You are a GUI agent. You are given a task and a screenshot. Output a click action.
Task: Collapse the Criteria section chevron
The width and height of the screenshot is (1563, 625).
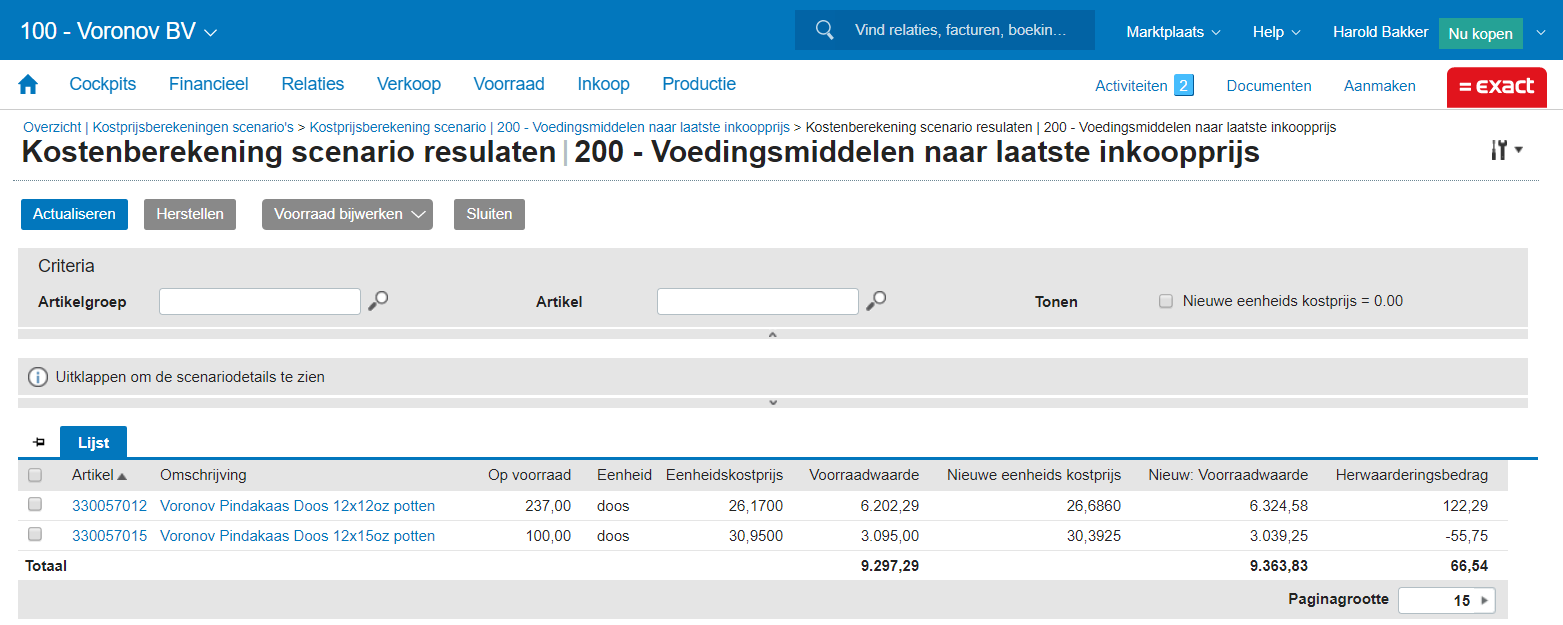point(772,334)
